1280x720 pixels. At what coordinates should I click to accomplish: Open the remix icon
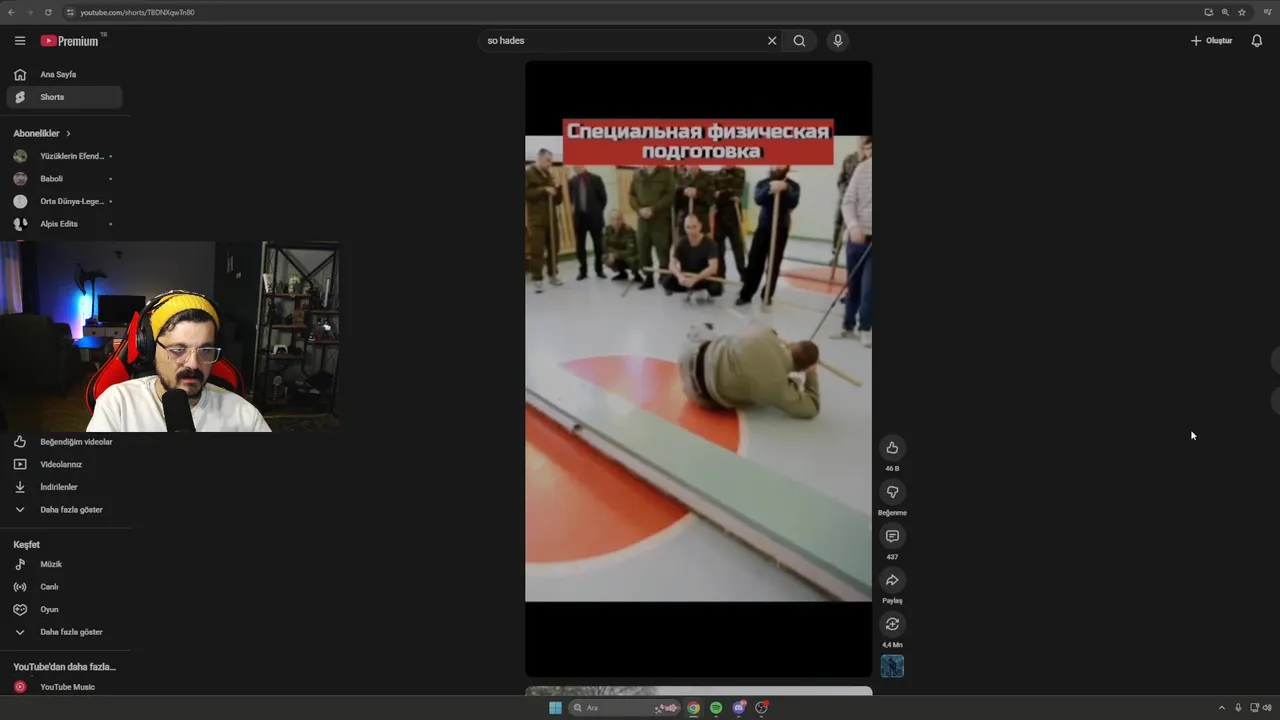(x=892, y=624)
